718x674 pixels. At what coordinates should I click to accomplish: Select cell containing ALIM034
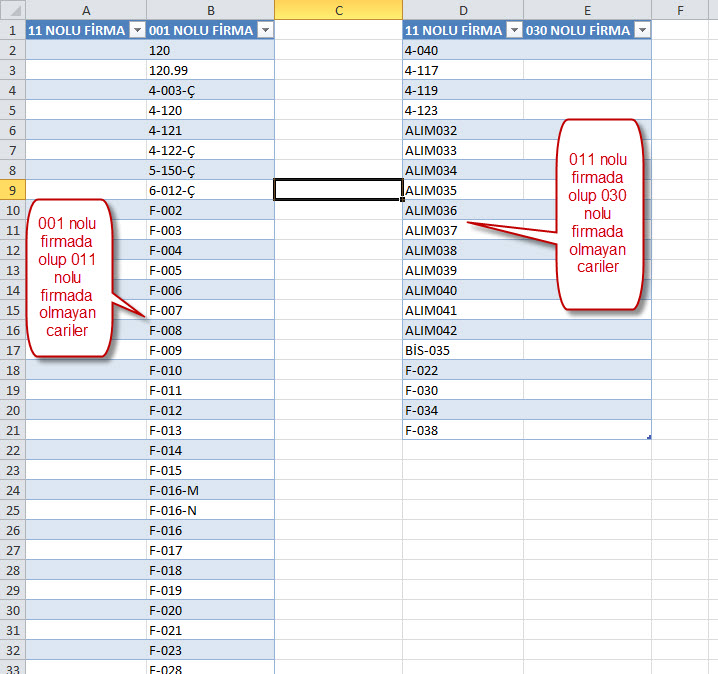pyautogui.click(x=463, y=170)
